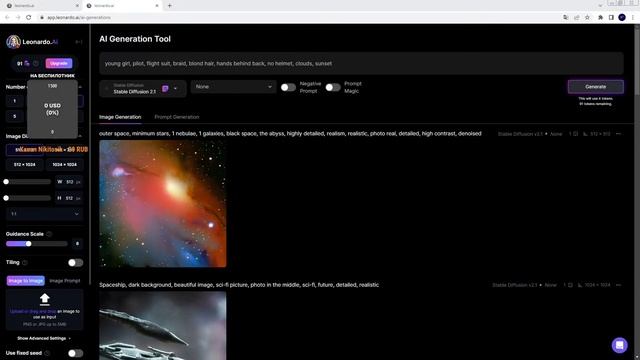Image resolution: width=640 pixels, height=360 pixels.
Task: Click the Leonardo.Ai avatar logo
Action: (x=13, y=42)
